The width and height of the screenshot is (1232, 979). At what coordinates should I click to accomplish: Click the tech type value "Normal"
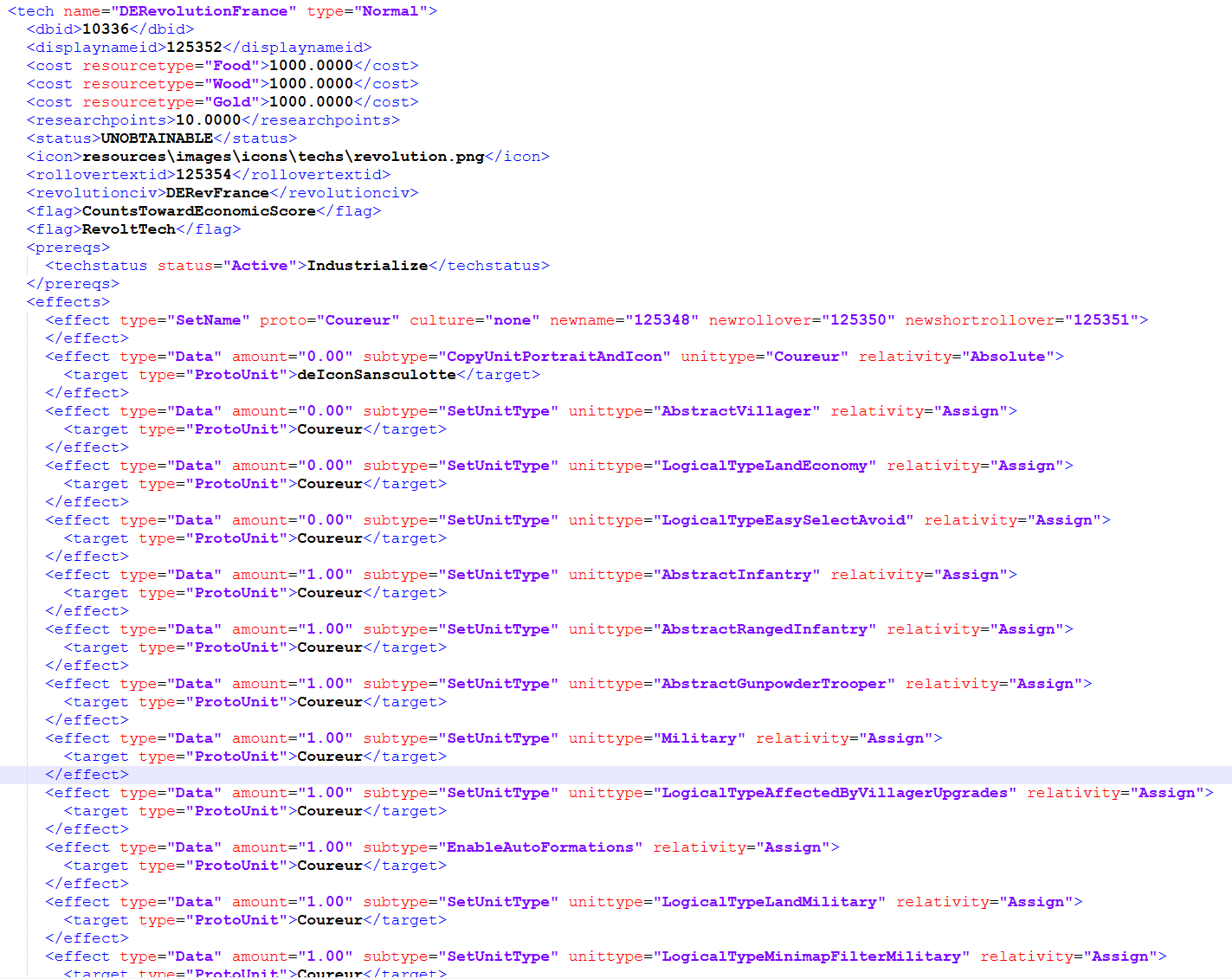(390, 11)
